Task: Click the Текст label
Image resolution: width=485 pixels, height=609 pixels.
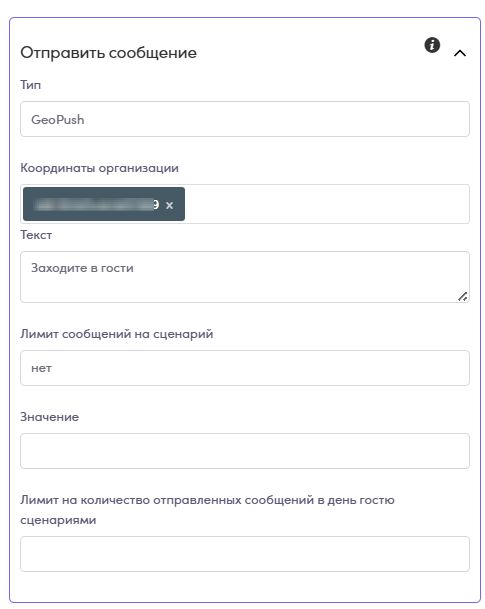Action: [36, 235]
